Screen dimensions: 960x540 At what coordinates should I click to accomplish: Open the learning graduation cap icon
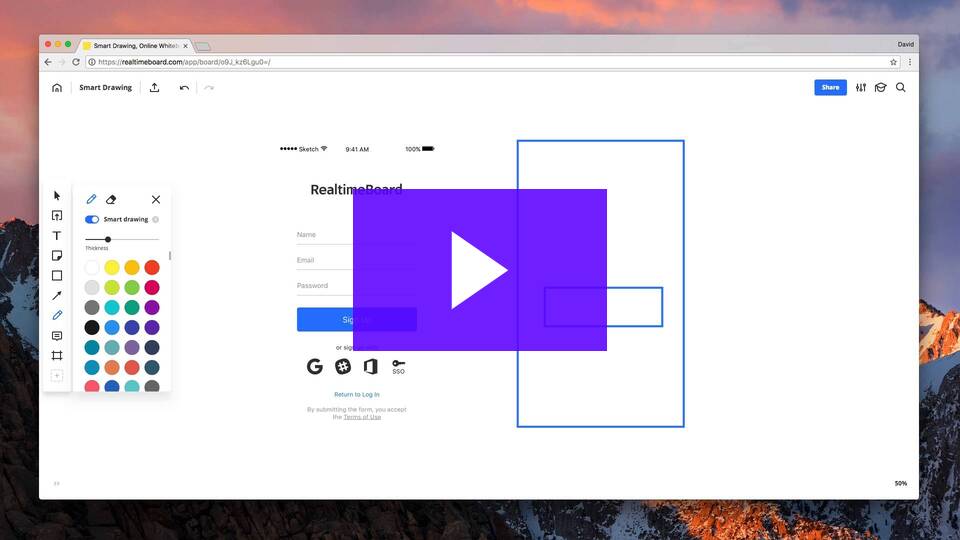(880, 88)
